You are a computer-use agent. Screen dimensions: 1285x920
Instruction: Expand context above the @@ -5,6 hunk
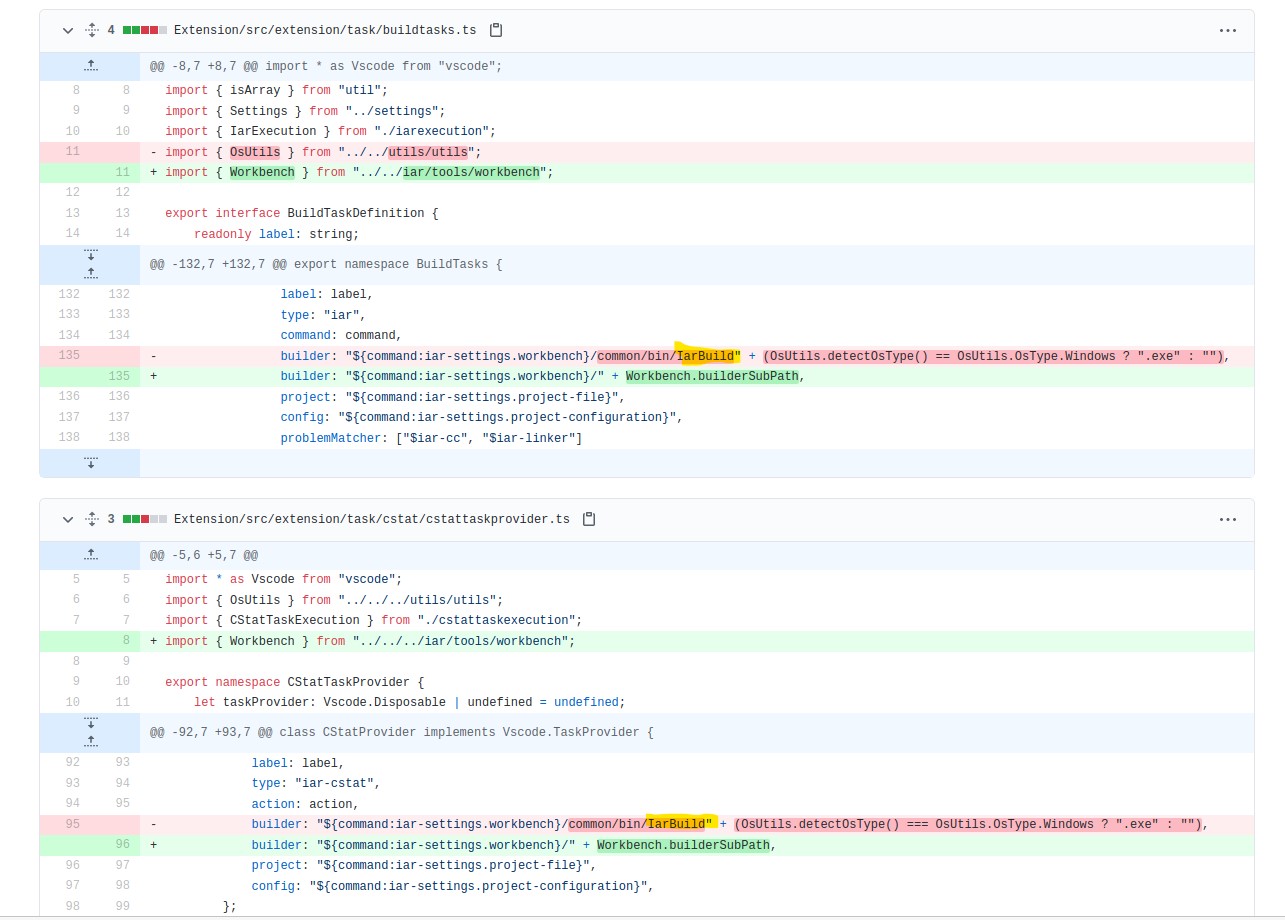pyautogui.click(x=90, y=554)
